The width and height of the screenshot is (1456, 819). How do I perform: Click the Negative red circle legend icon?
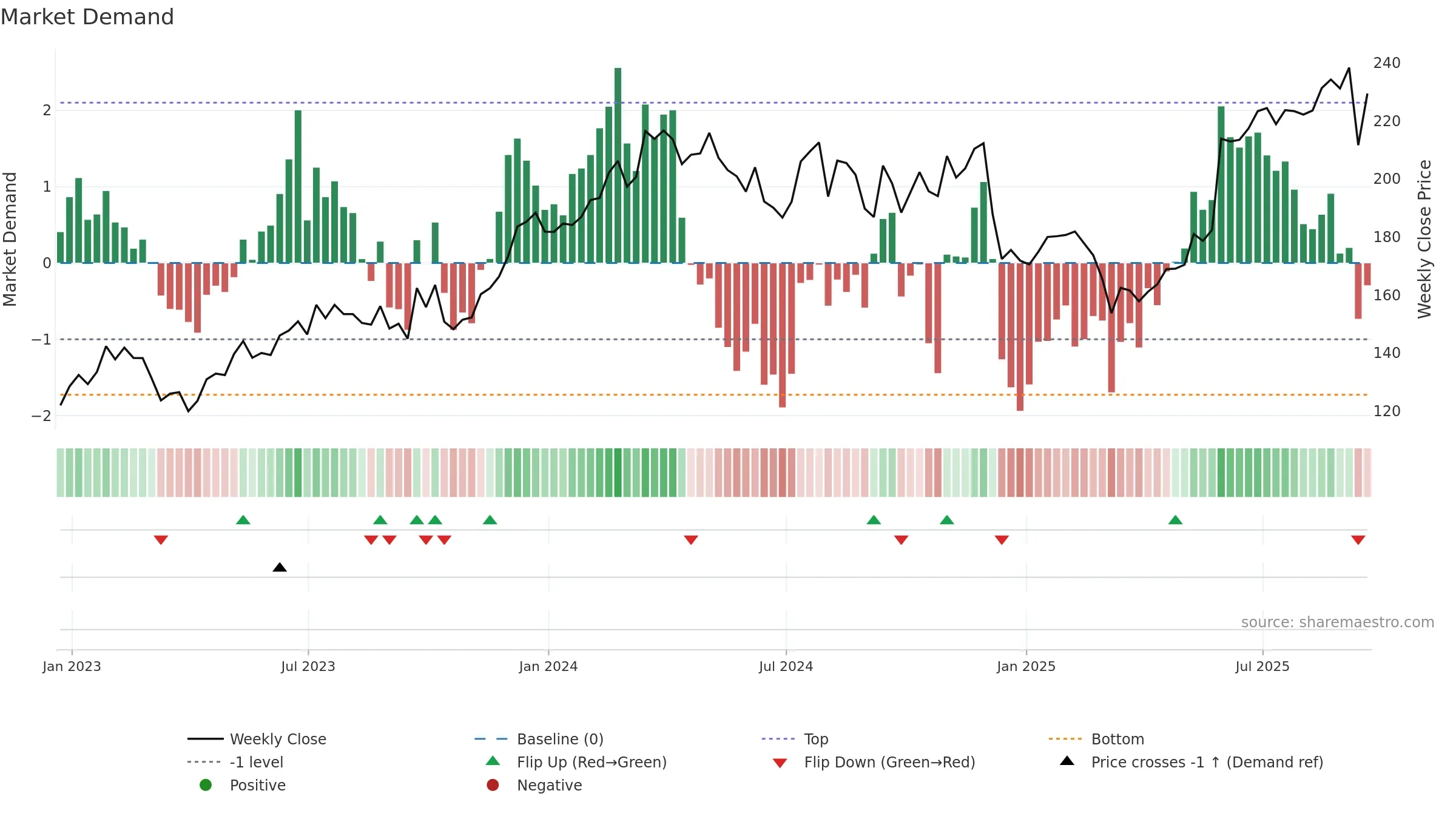pyautogui.click(x=493, y=785)
